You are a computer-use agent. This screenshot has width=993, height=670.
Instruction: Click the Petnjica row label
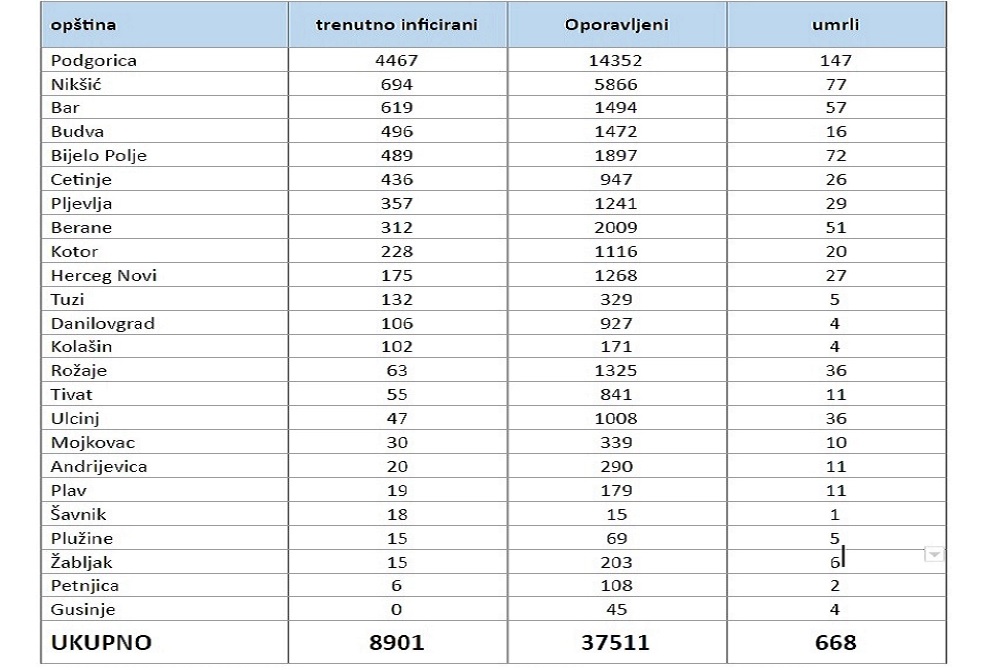[x=85, y=586]
